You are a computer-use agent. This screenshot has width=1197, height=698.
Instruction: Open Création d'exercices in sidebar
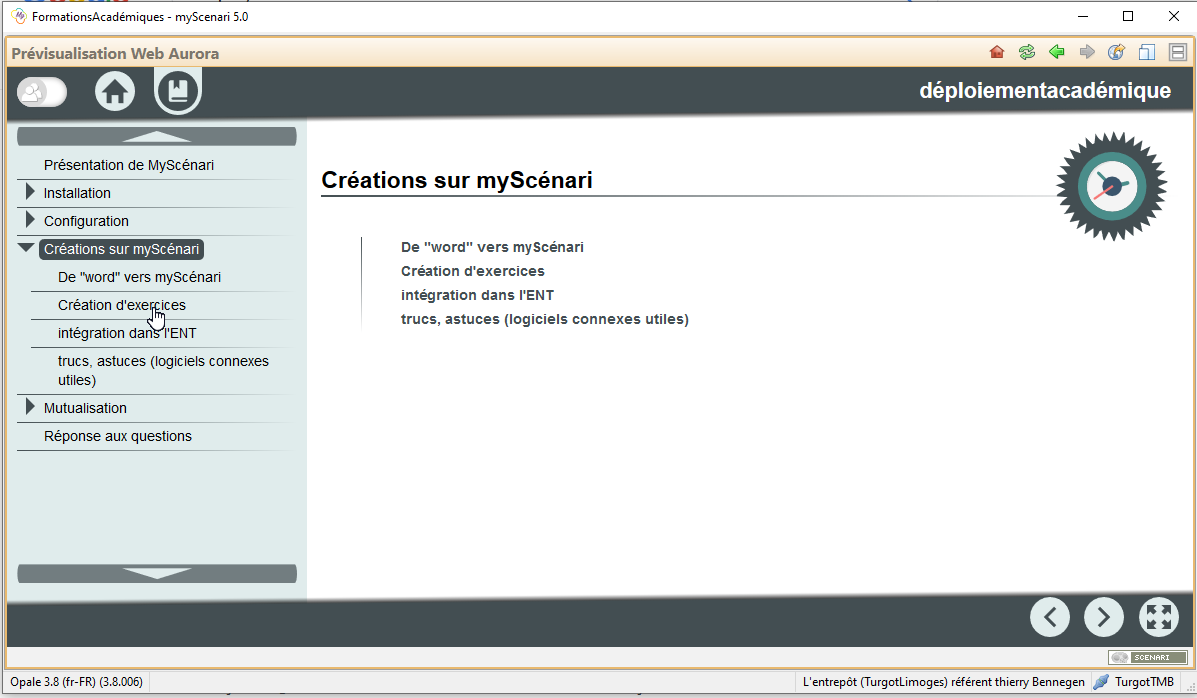(122, 305)
